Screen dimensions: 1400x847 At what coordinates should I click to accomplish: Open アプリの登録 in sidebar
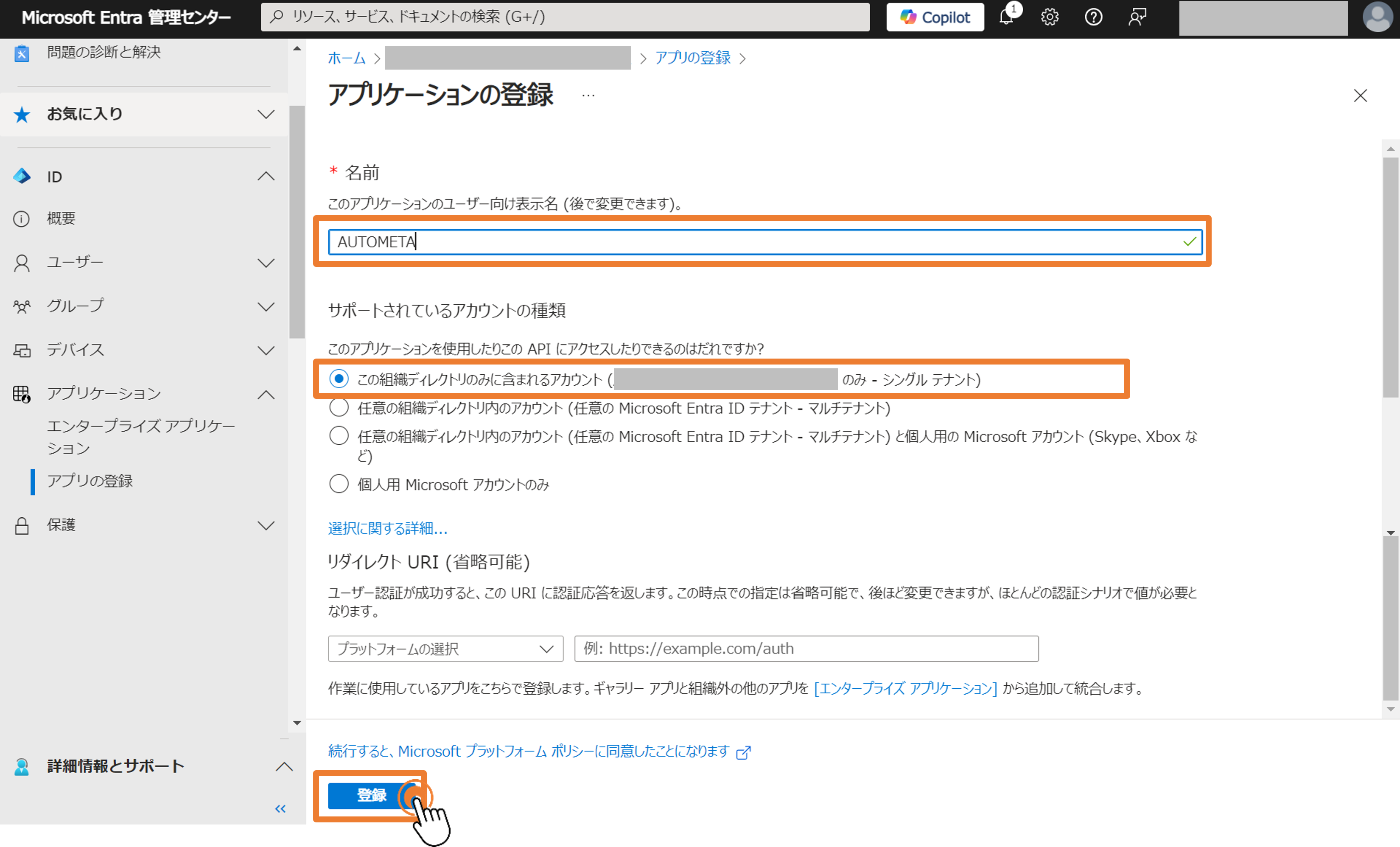[x=90, y=481]
